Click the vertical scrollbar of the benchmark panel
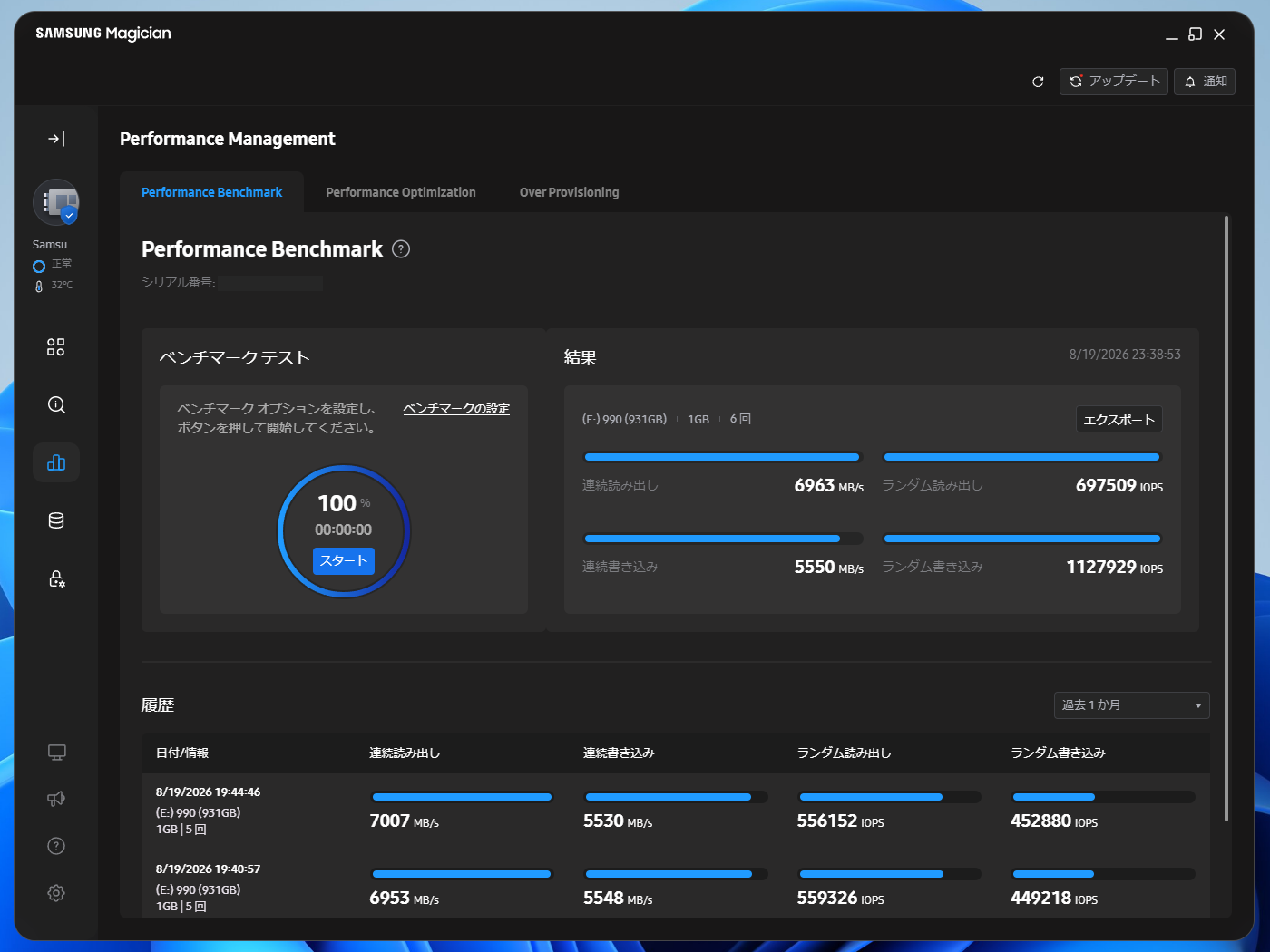 coord(1226,519)
